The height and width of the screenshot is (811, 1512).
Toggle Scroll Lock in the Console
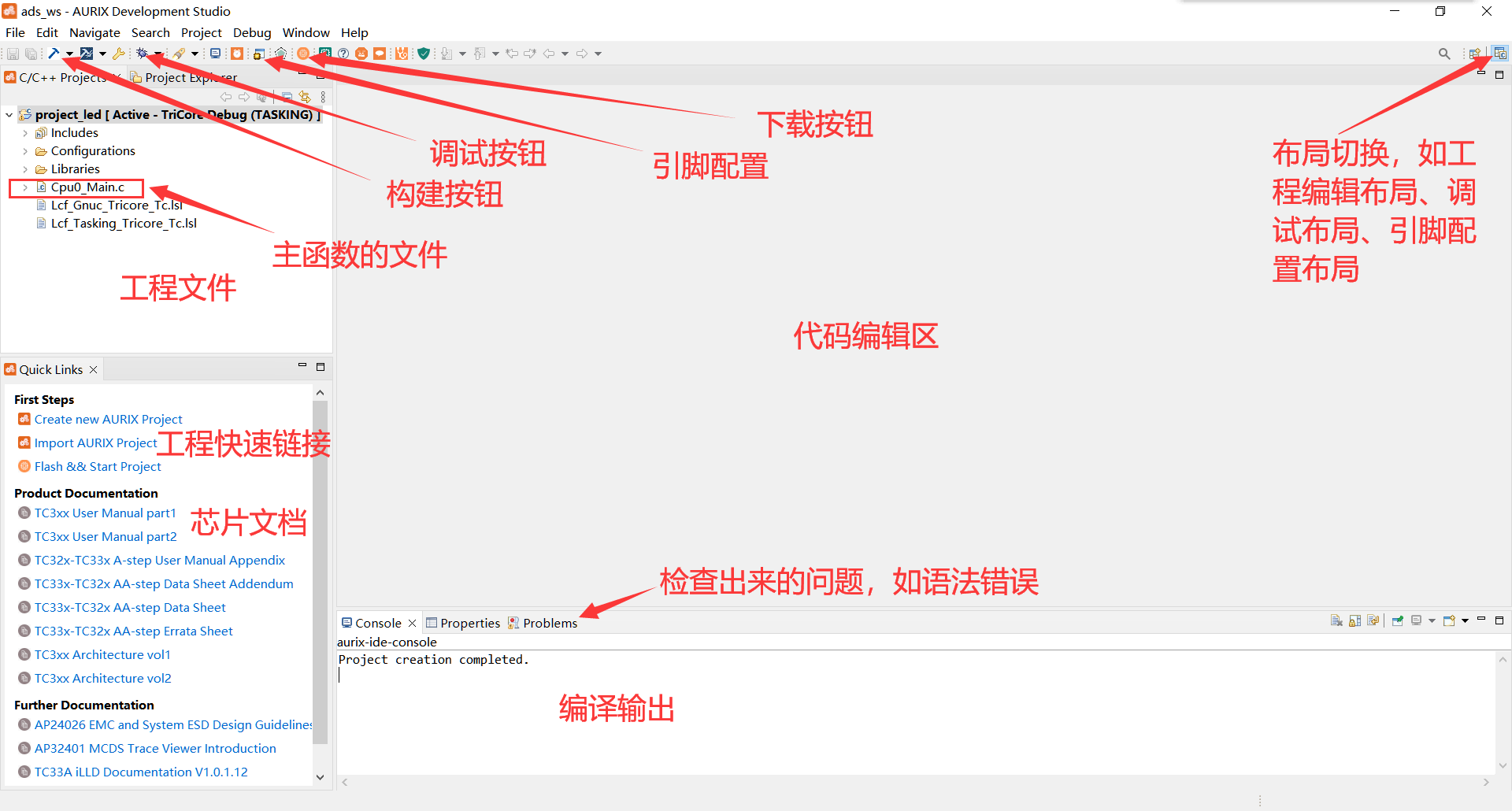[x=1354, y=620]
